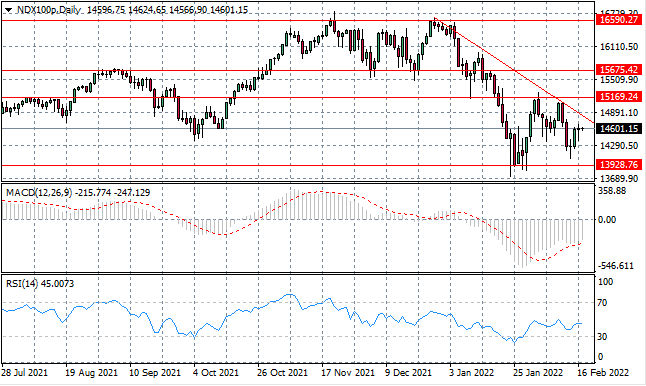646x386 pixels.
Task: Select the 15675.42 horizontal line label
Action: tap(619, 70)
